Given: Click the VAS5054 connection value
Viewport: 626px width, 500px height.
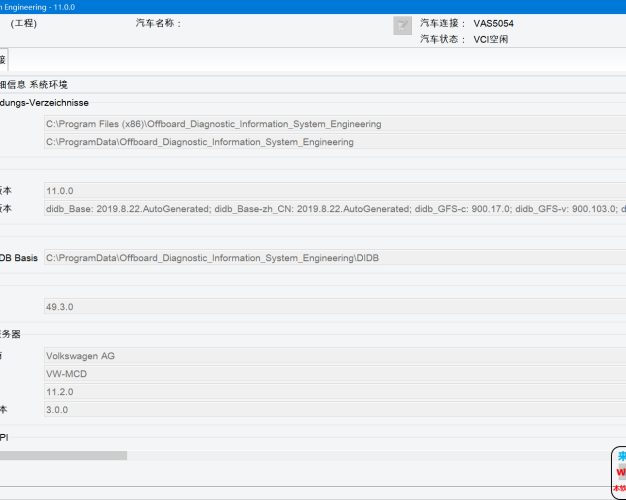Looking at the screenshot, I should (494, 23).
